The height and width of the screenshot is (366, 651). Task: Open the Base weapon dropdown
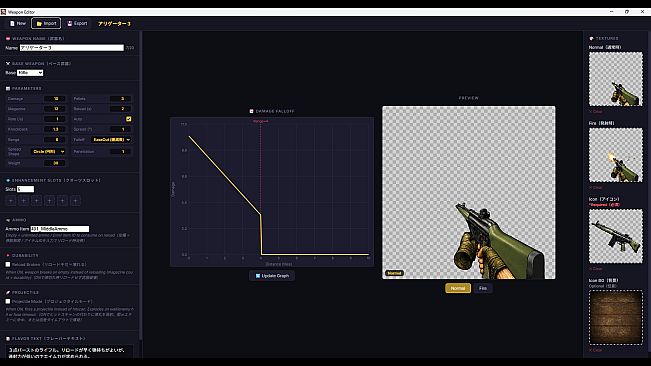click(x=30, y=73)
